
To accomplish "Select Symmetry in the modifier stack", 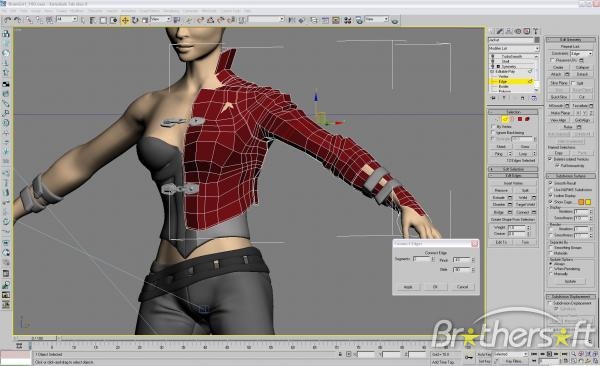I will click(509, 67).
